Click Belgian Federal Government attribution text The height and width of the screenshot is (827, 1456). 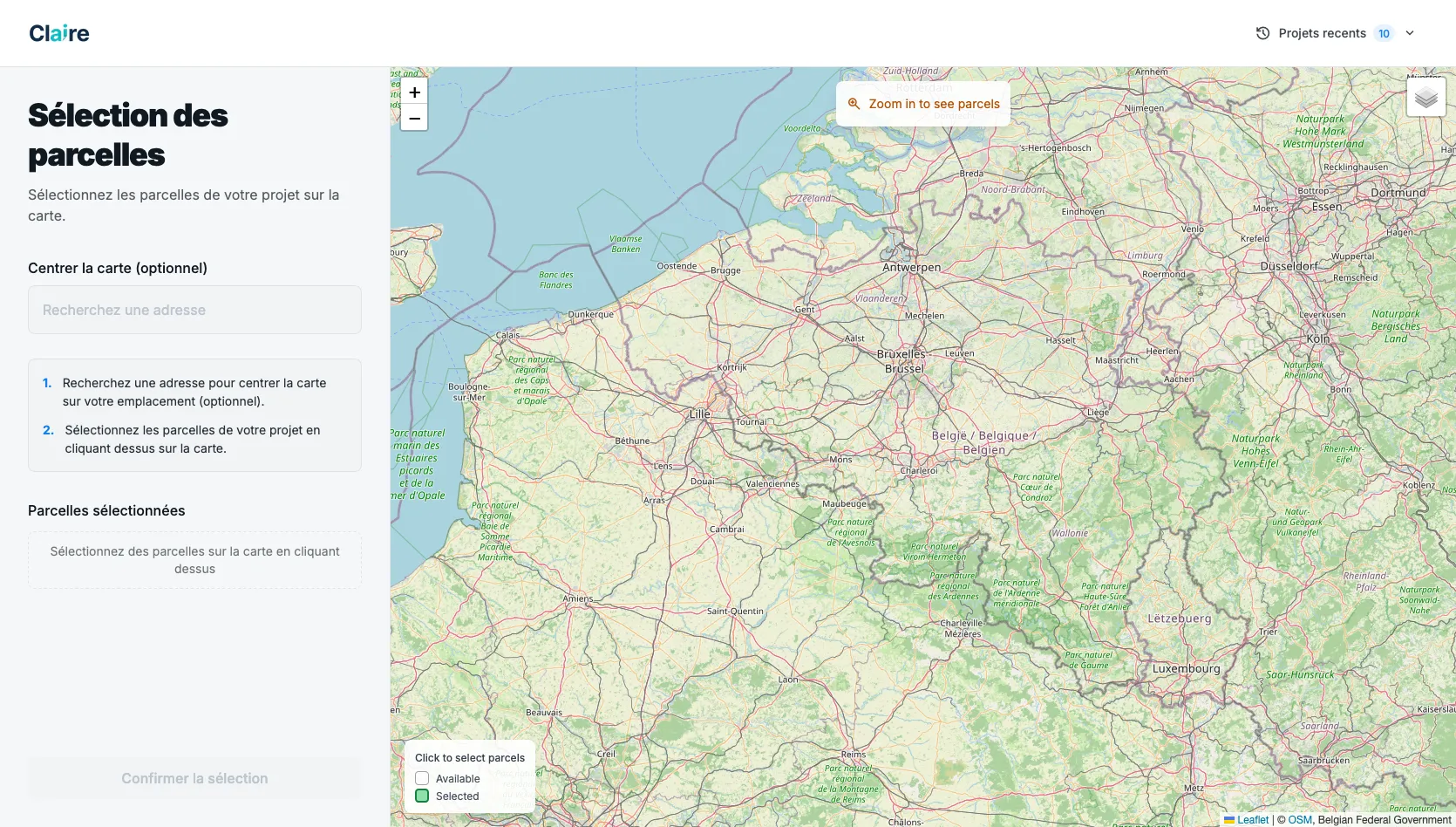(1385, 819)
